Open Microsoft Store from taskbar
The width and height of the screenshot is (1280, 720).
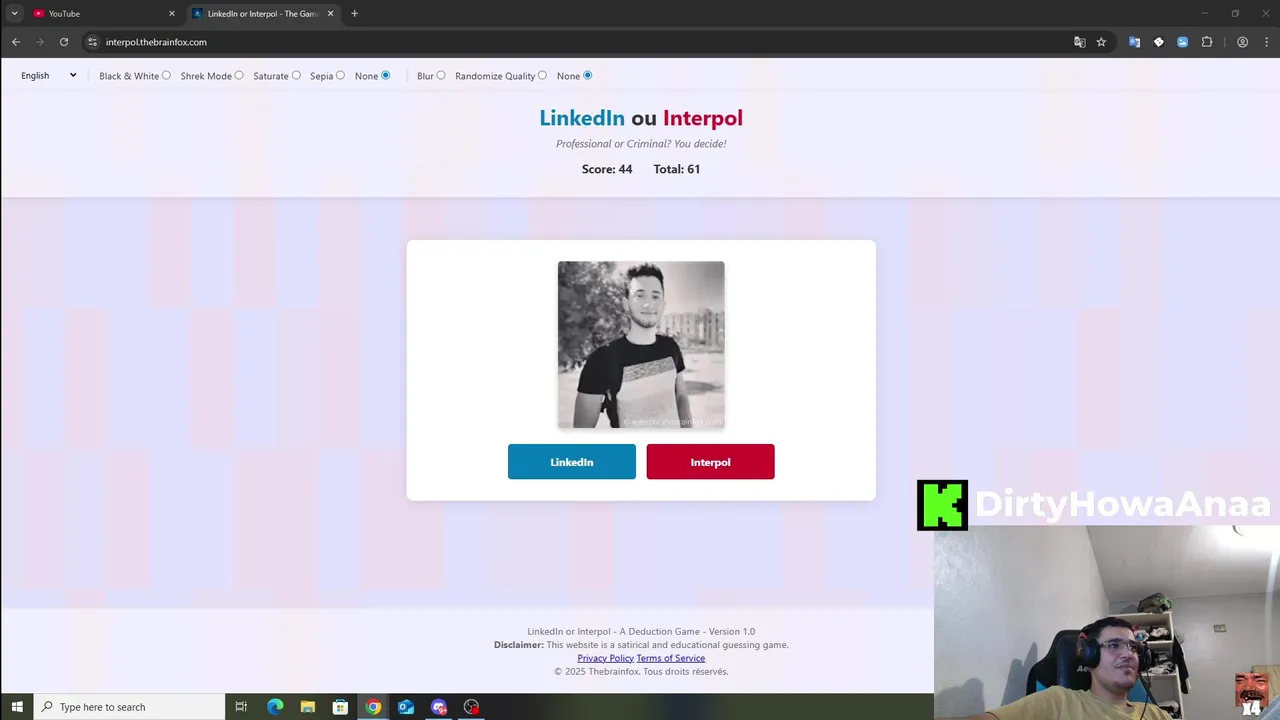pos(340,707)
